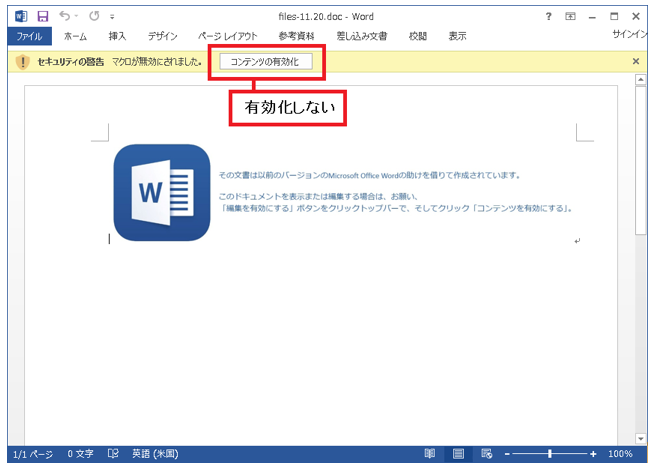Switch to the 挿入 tab
This screenshot has width=656, height=470.
pyautogui.click(x=117, y=36)
